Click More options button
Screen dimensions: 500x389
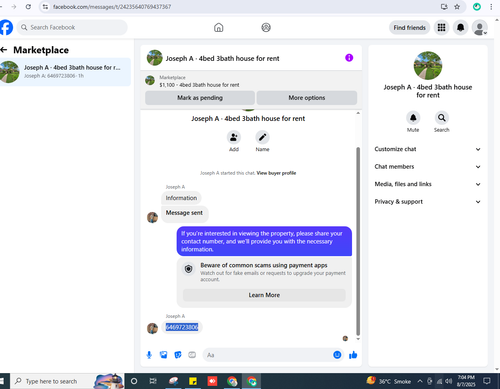[307, 98]
